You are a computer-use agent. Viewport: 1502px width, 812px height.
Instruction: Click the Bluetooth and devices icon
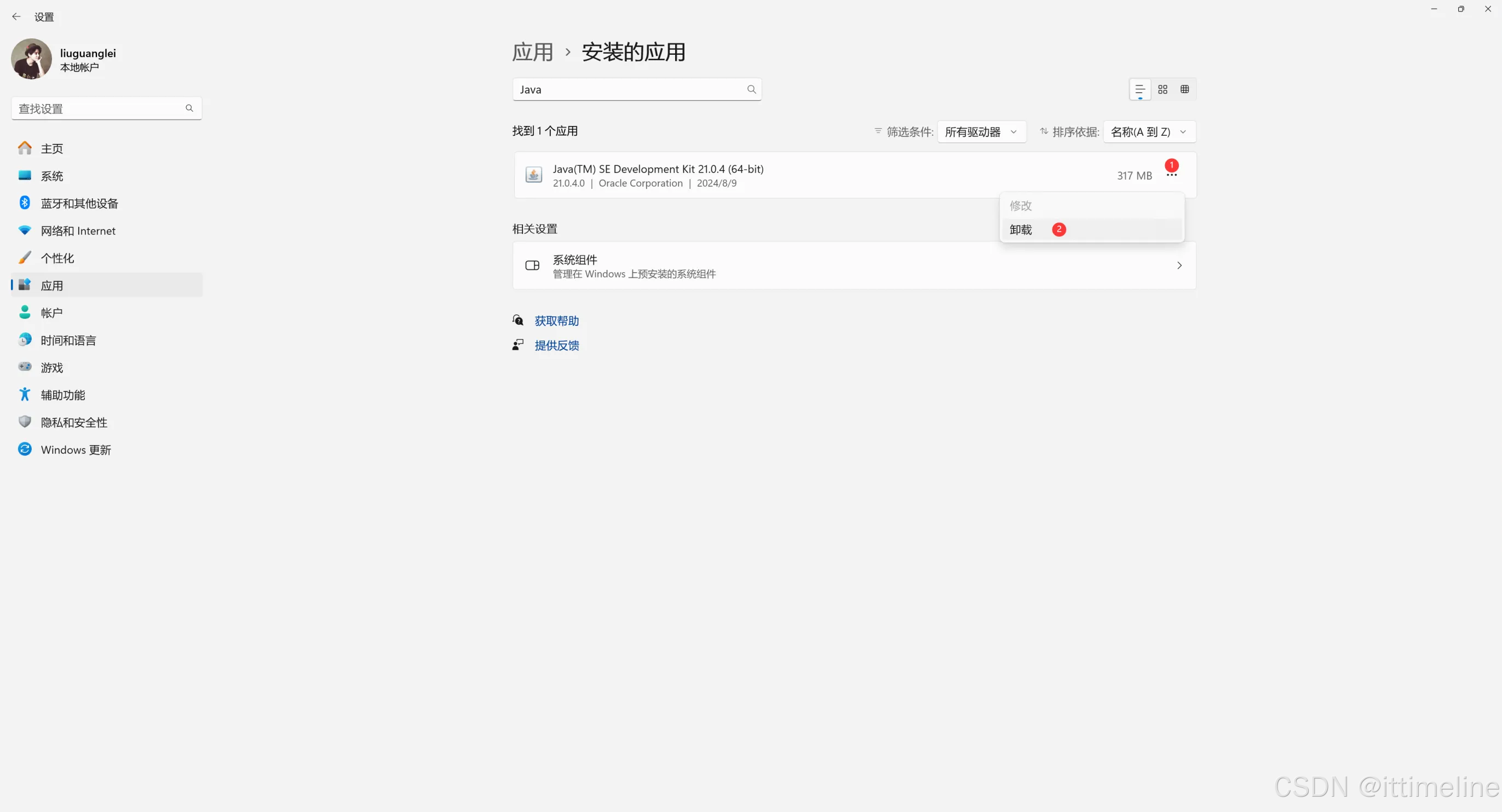(25, 203)
